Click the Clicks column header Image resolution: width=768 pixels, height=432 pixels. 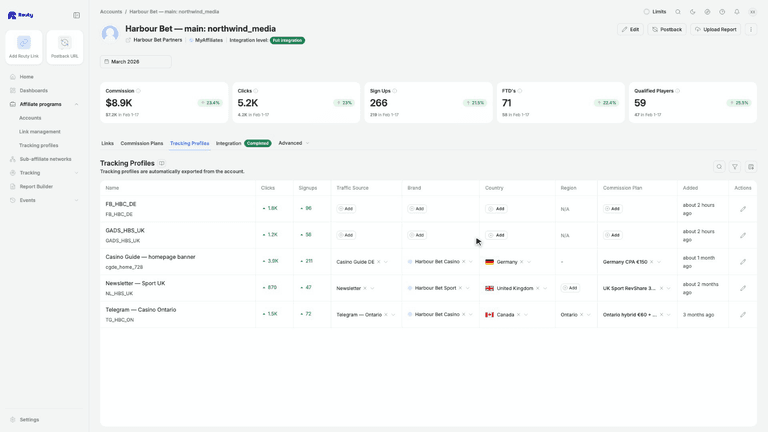point(268,188)
